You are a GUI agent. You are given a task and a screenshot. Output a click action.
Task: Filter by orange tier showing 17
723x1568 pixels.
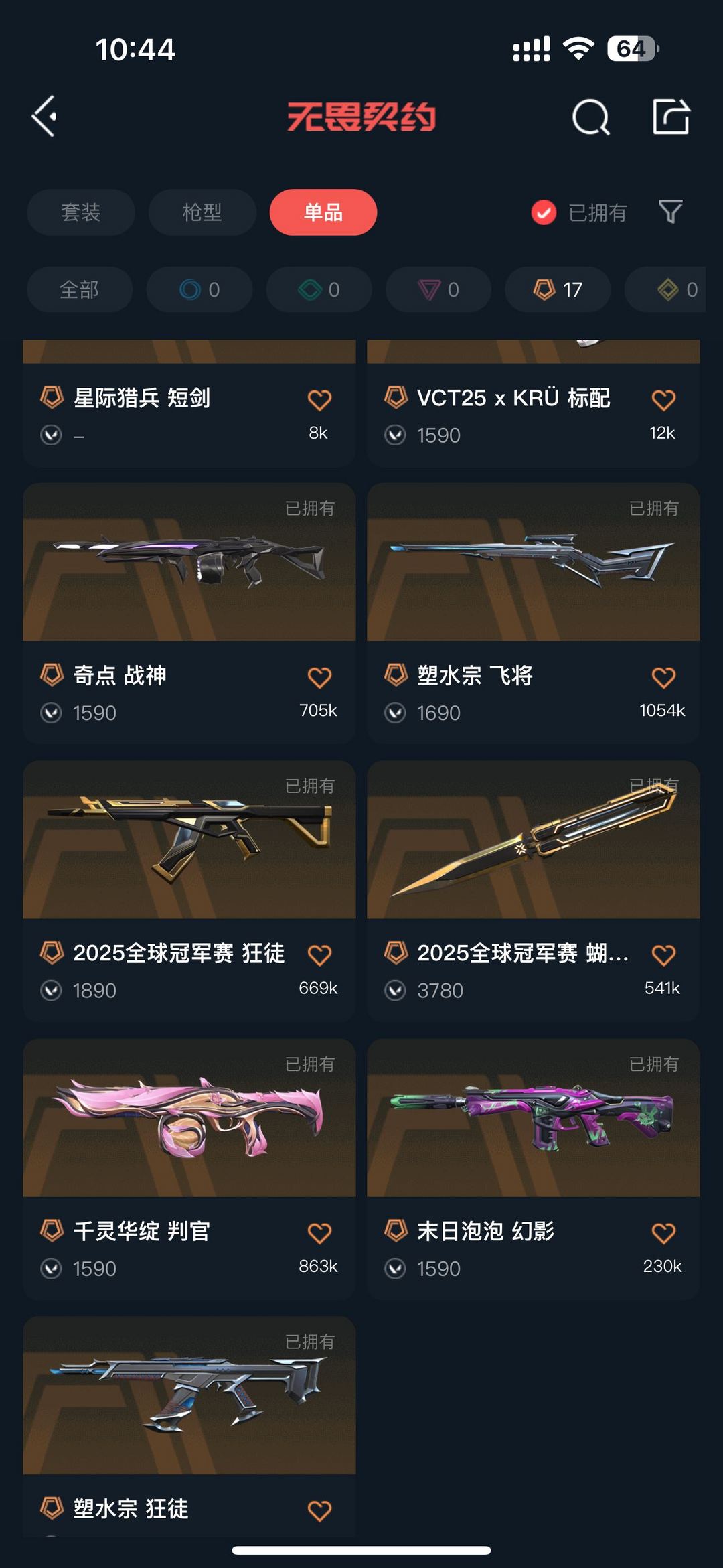click(558, 289)
